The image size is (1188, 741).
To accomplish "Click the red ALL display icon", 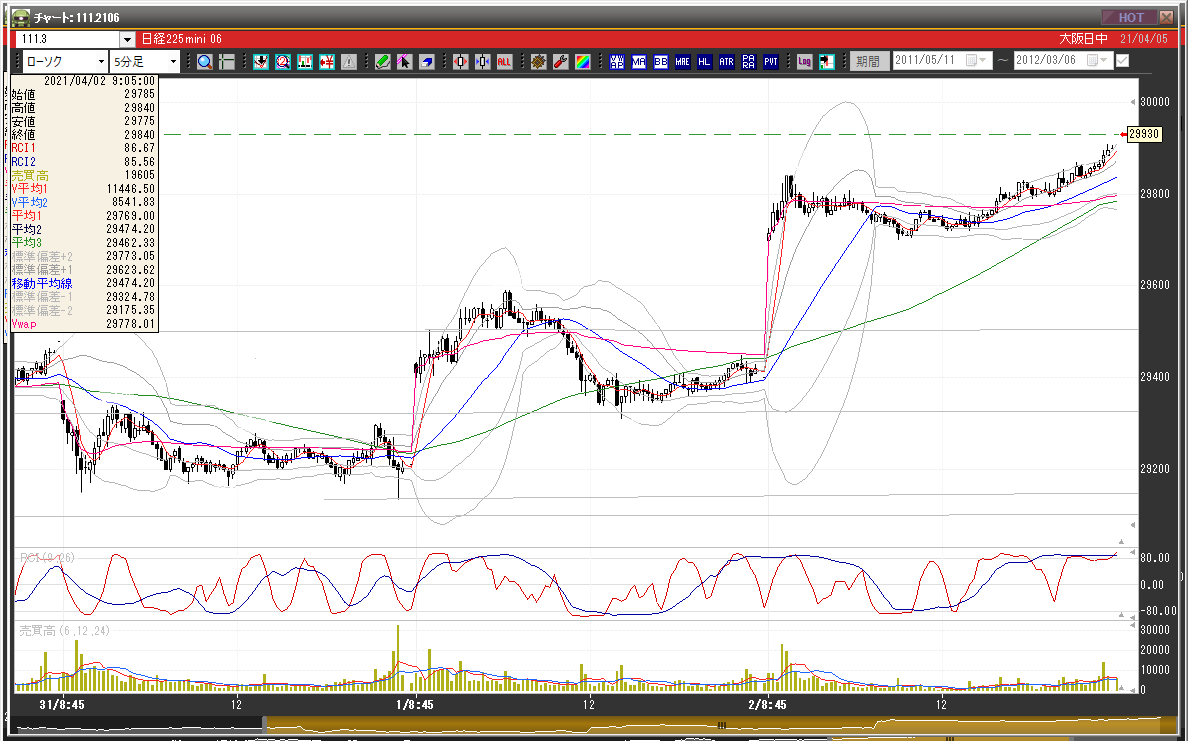I will [x=505, y=62].
